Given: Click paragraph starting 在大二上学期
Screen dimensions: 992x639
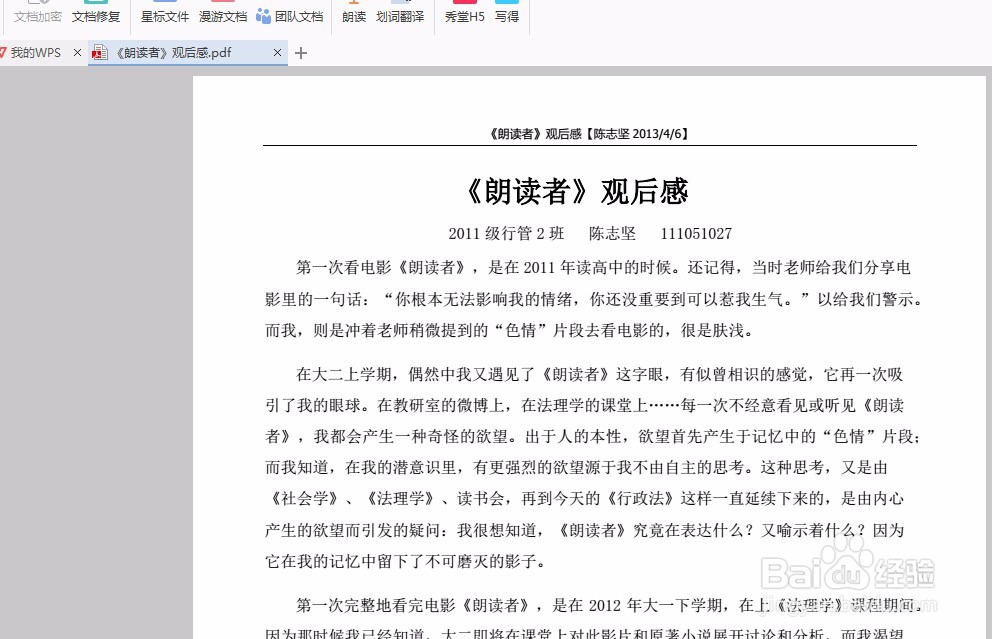Looking at the screenshot, I should (593, 468).
